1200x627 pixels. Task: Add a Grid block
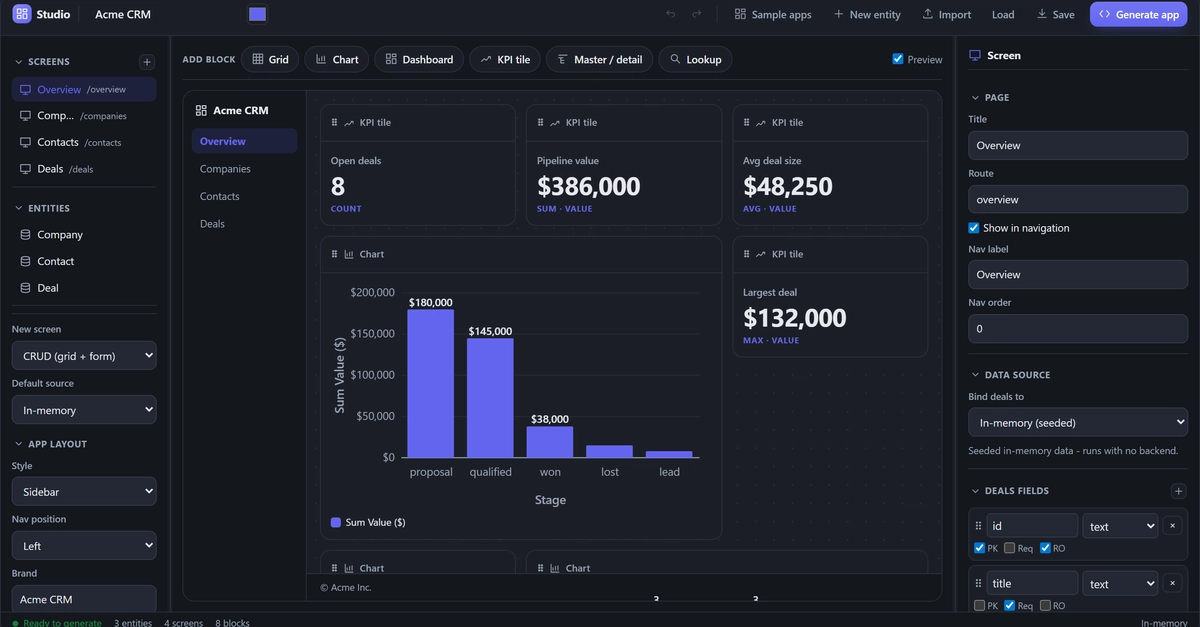[x=270, y=59]
